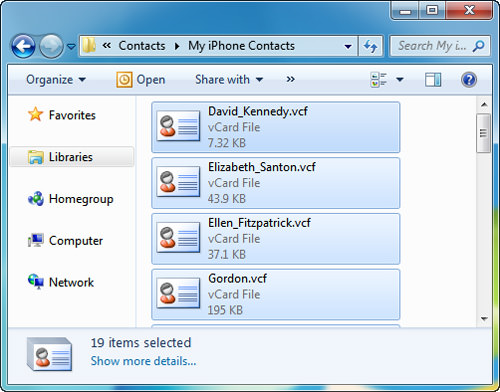
Task: Click the 195 KB size text
Action: click(x=225, y=311)
